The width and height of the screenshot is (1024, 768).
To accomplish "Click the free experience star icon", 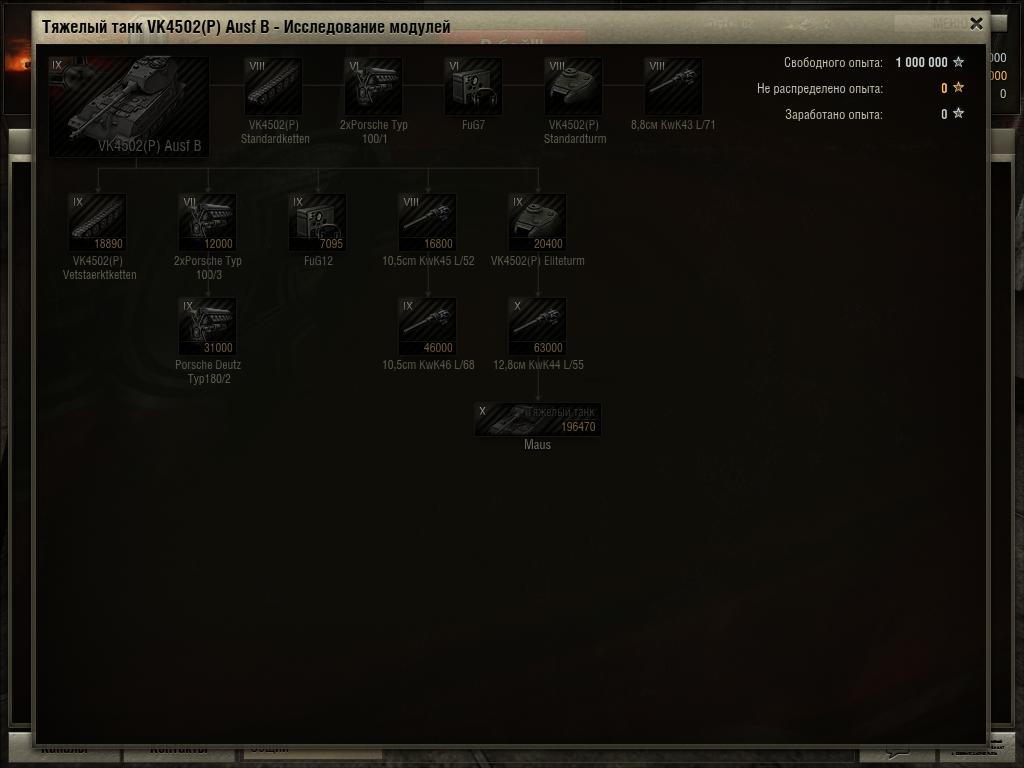I will tap(958, 61).
